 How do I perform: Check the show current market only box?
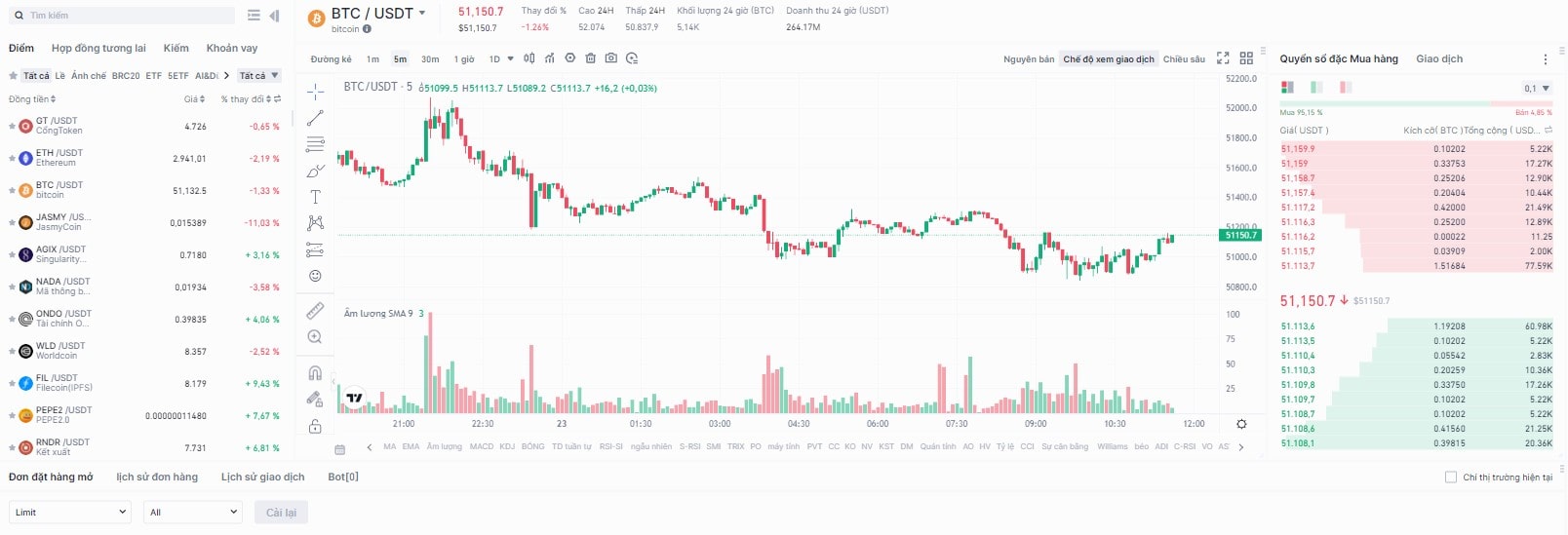[x=1451, y=478]
